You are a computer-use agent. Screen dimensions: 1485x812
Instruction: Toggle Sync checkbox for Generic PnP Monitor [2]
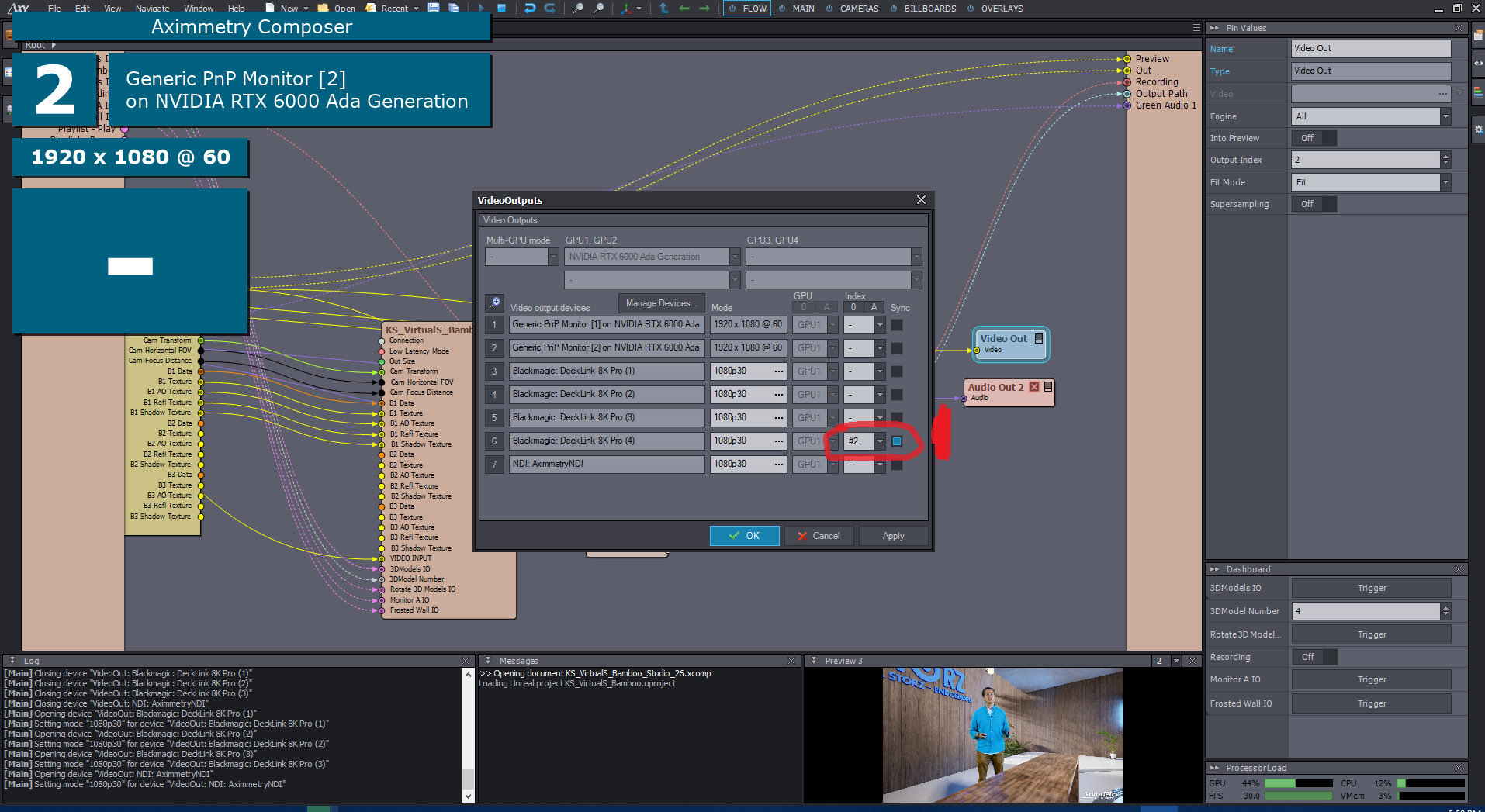tap(897, 348)
